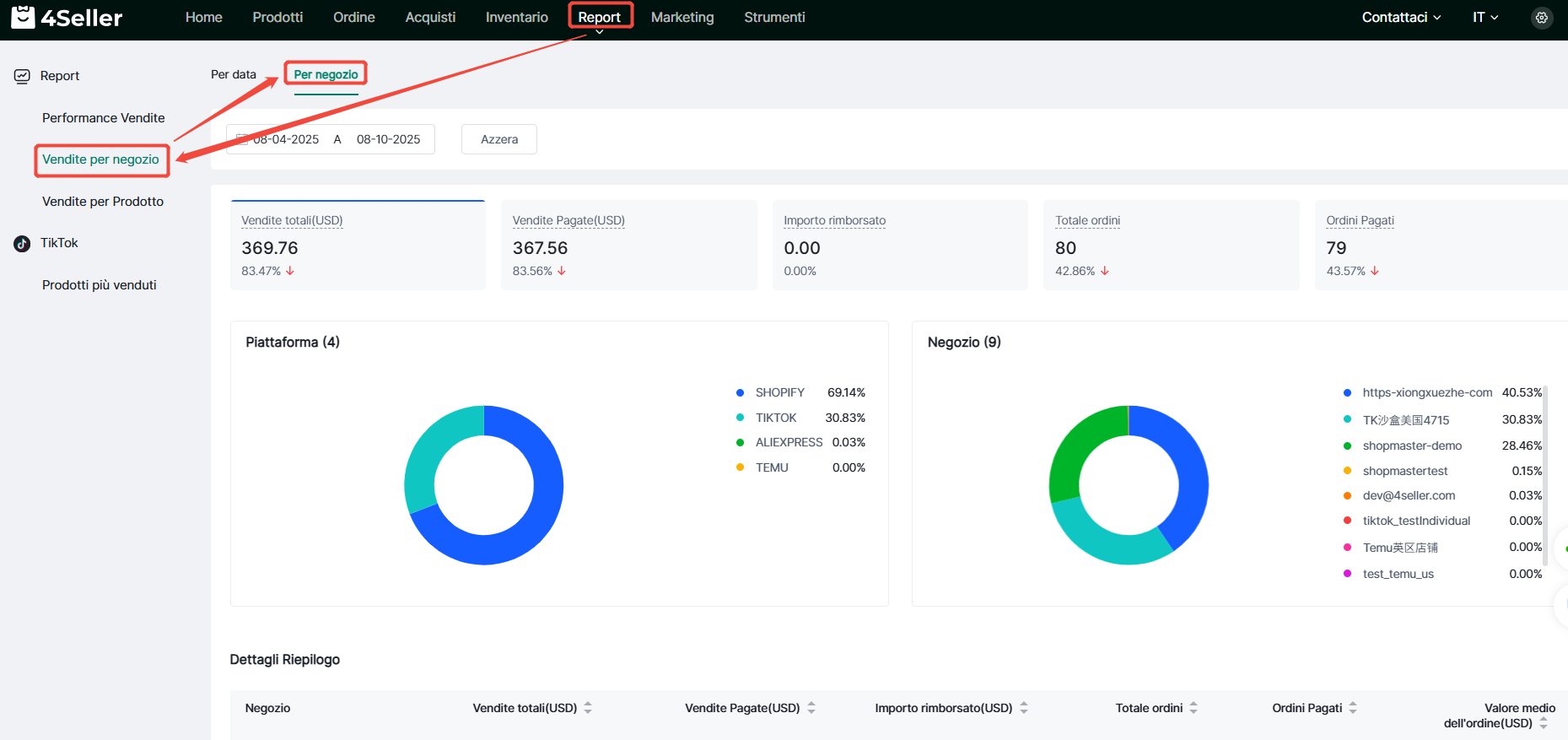Switch to the Per data tab
Screen dimensions: 1568x740
pyautogui.click(x=234, y=74)
